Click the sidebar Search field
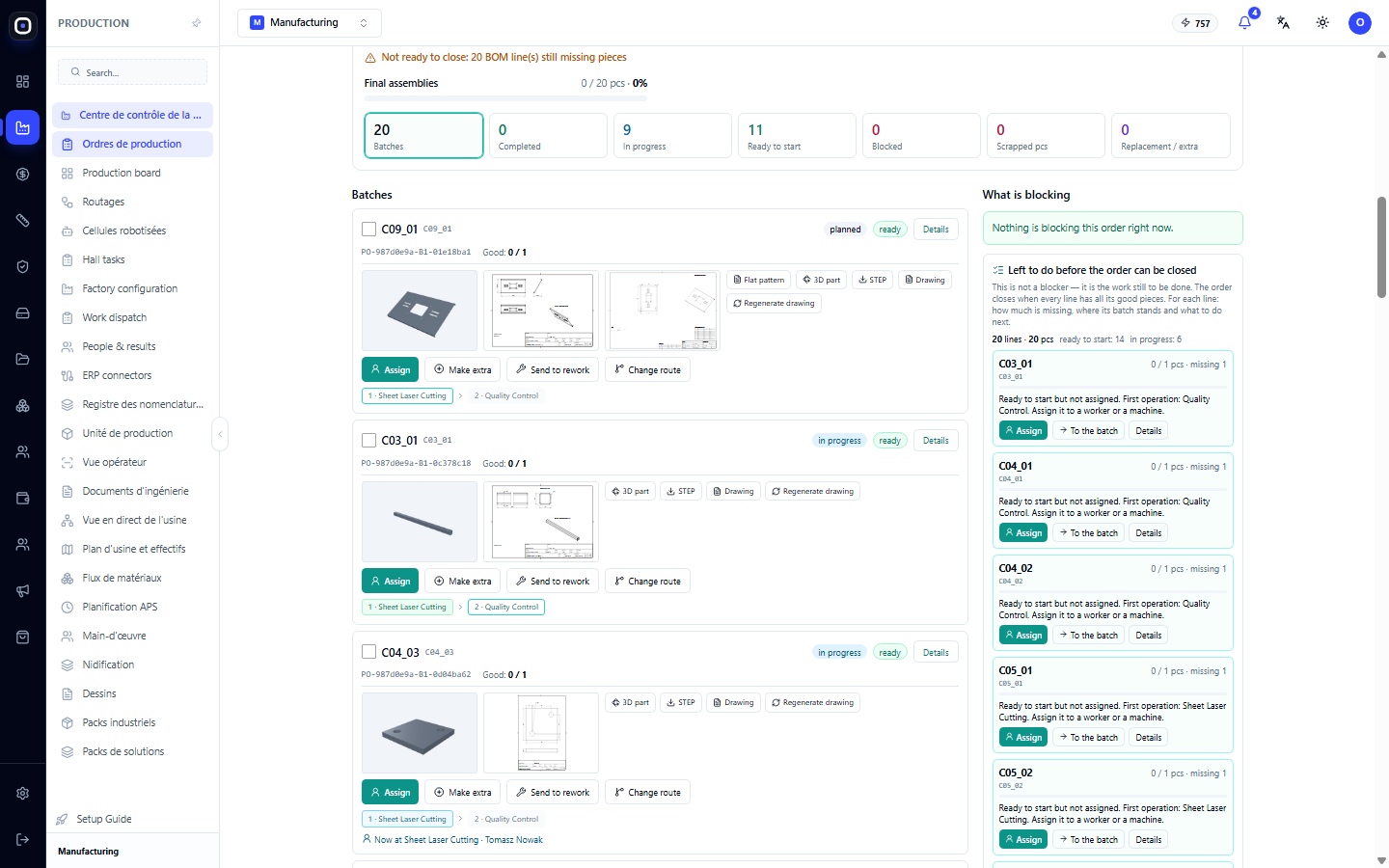The width and height of the screenshot is (1389, 868). [x=133, y=72]
